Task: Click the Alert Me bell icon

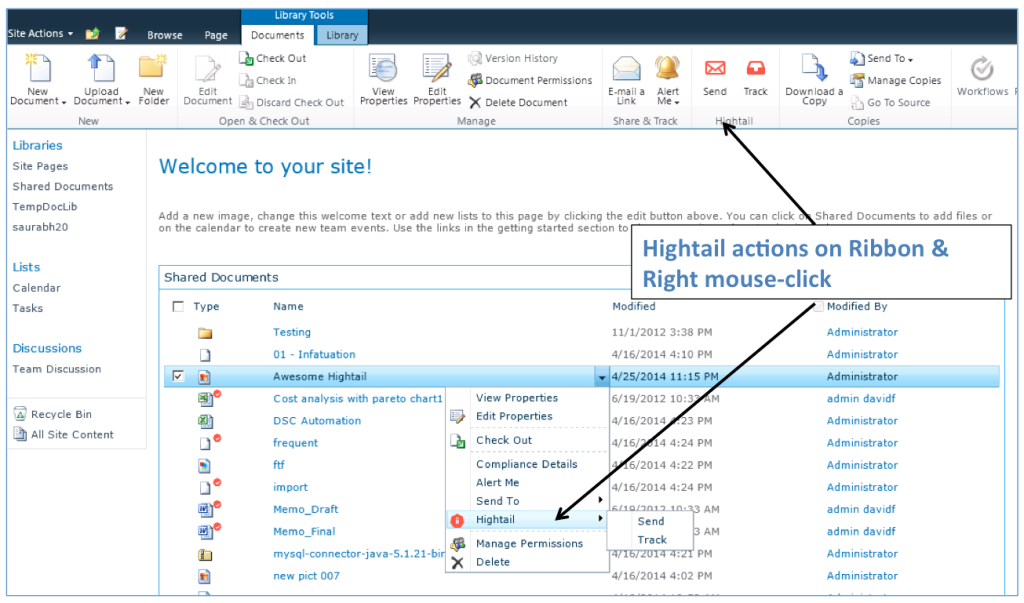Action: click(x=667, y=69)
